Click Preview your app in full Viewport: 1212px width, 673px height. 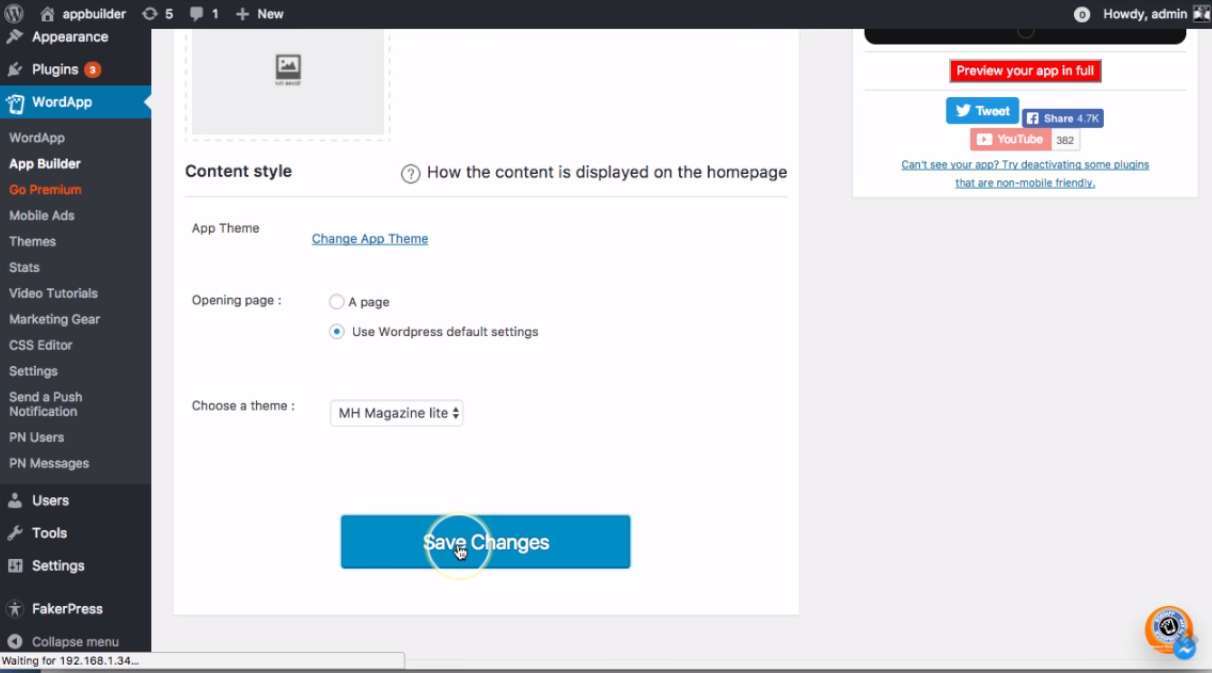1025,71
